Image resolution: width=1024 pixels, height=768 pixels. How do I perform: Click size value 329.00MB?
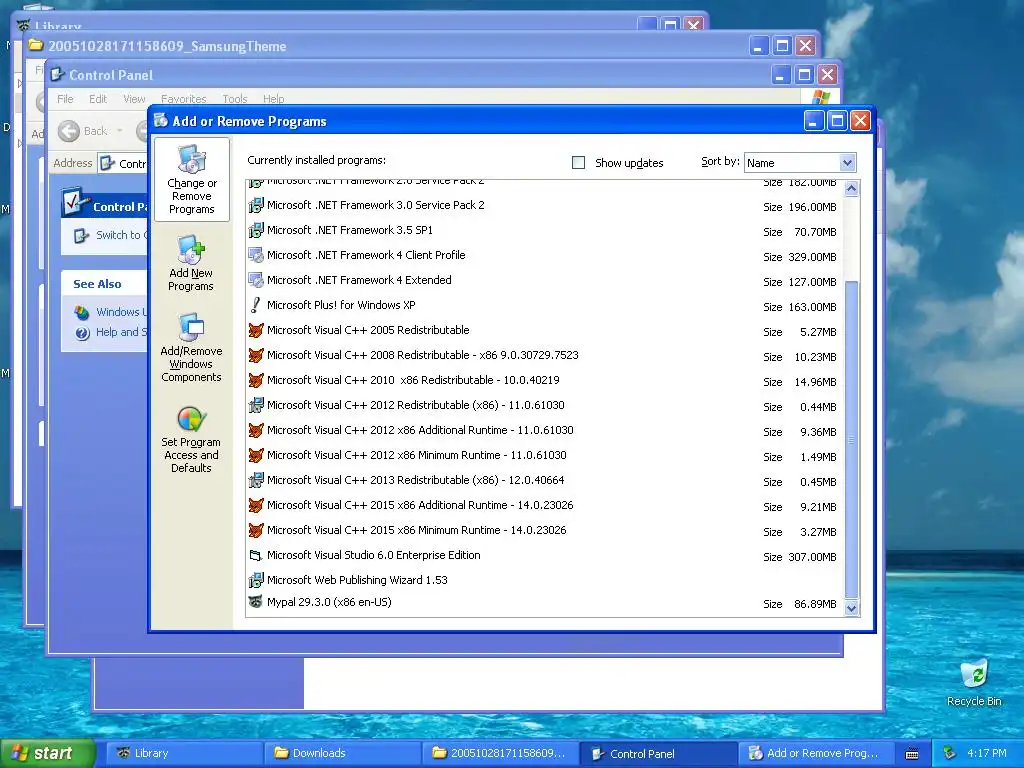coord(812,257)
